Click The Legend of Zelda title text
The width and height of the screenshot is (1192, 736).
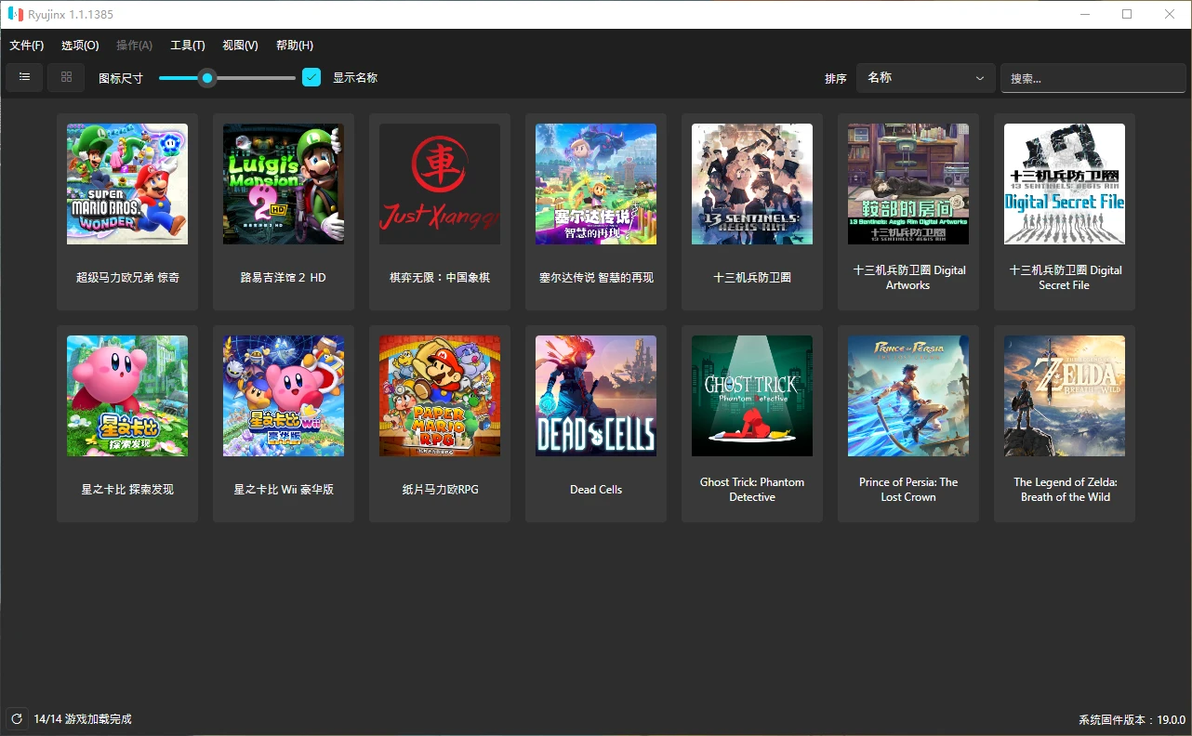1065,490
